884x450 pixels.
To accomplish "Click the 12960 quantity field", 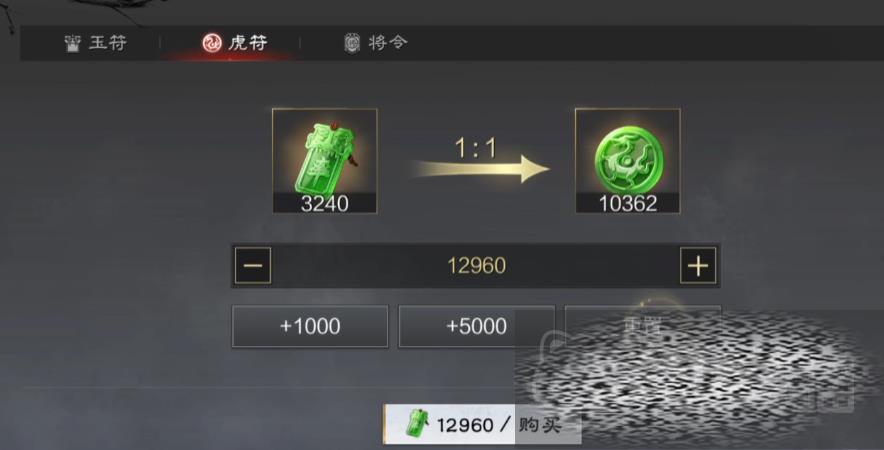I will [x=476, y=266].
